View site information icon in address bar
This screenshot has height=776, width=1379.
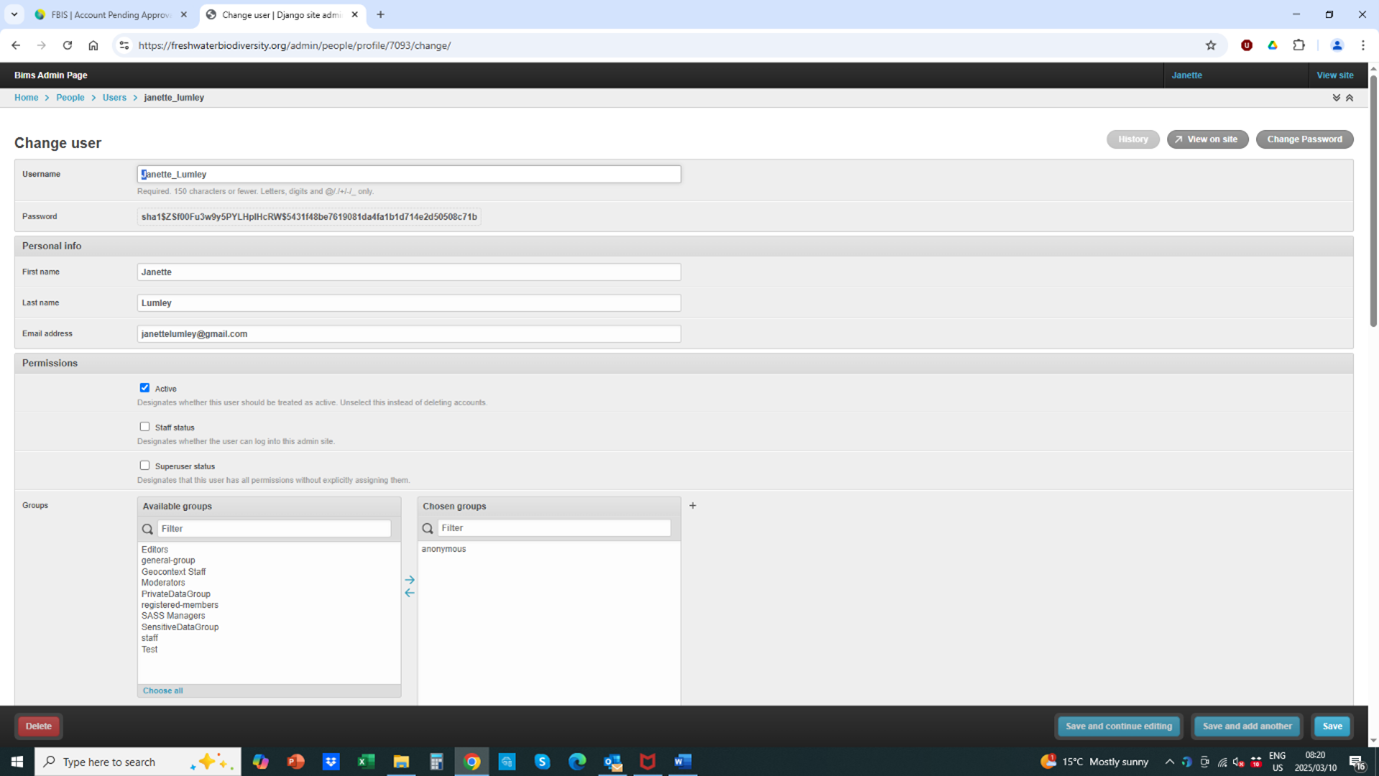tap(124, 45)
